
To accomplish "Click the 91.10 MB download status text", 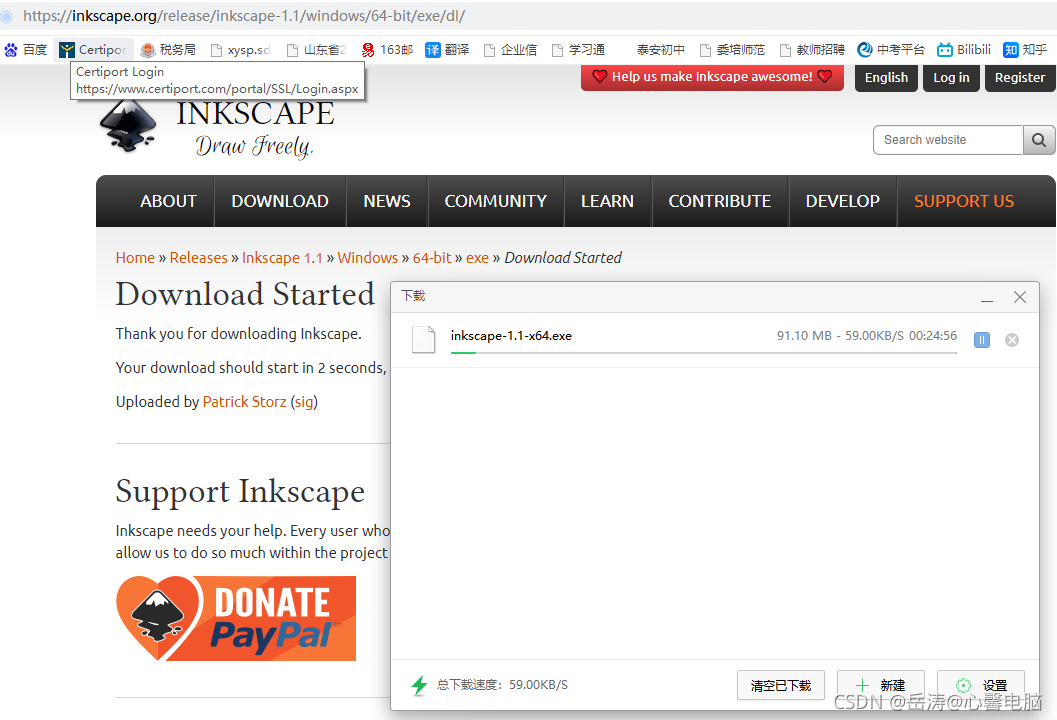I will pyautogui.click(x=866, y=336).
